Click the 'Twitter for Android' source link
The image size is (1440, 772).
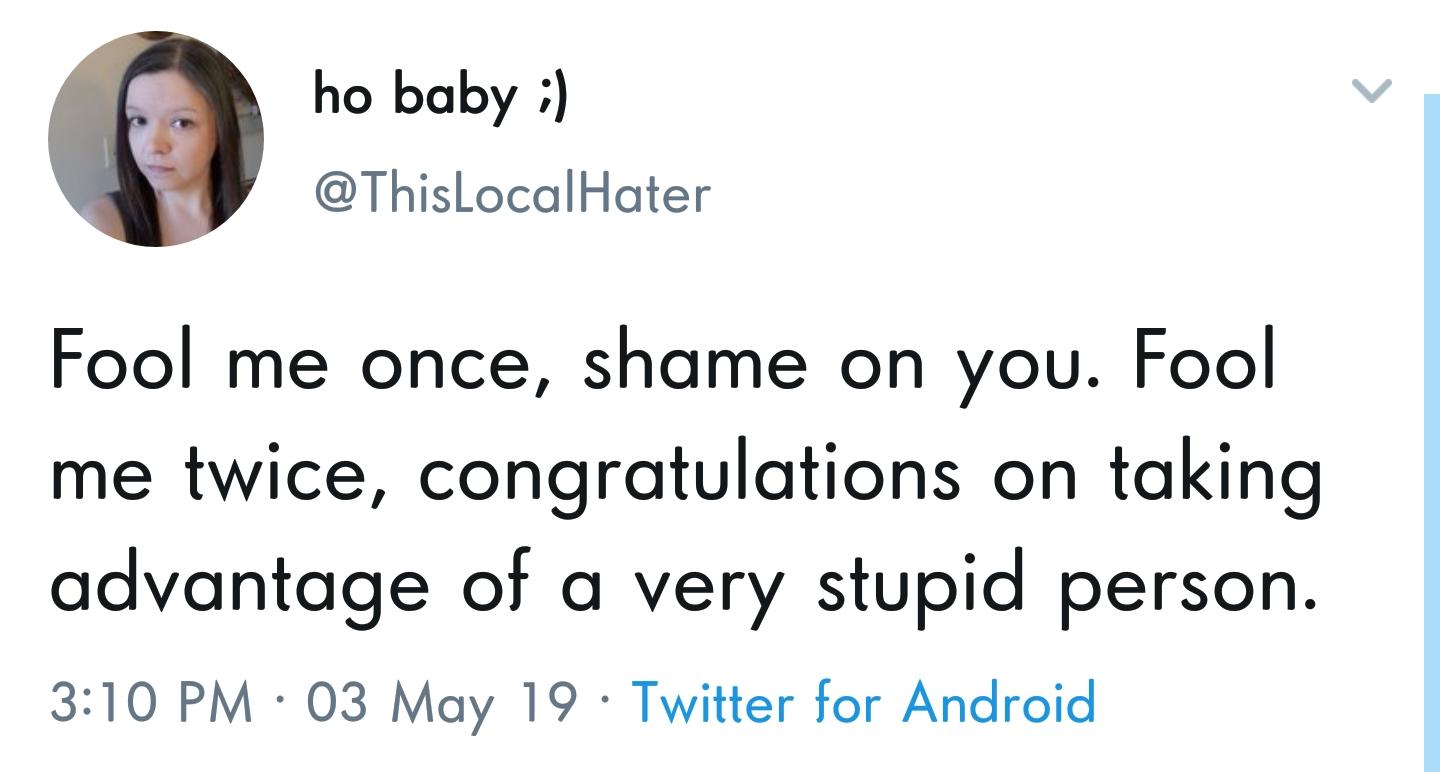click(x=864, y=702)
